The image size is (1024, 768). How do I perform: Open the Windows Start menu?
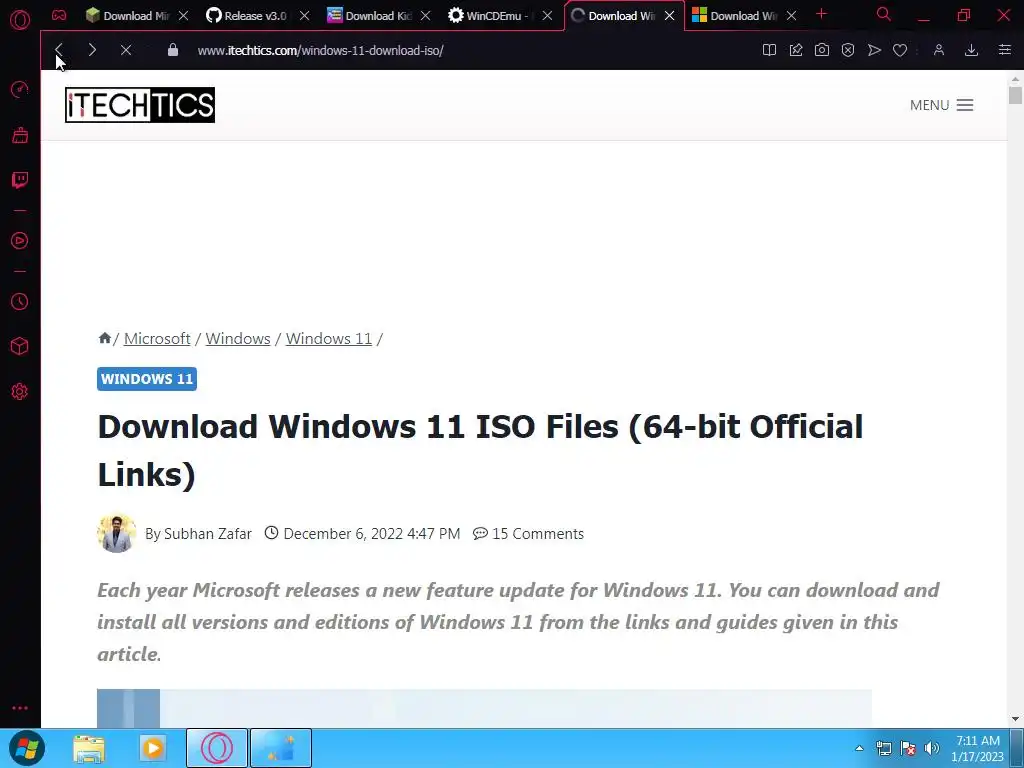pos(27,748)
